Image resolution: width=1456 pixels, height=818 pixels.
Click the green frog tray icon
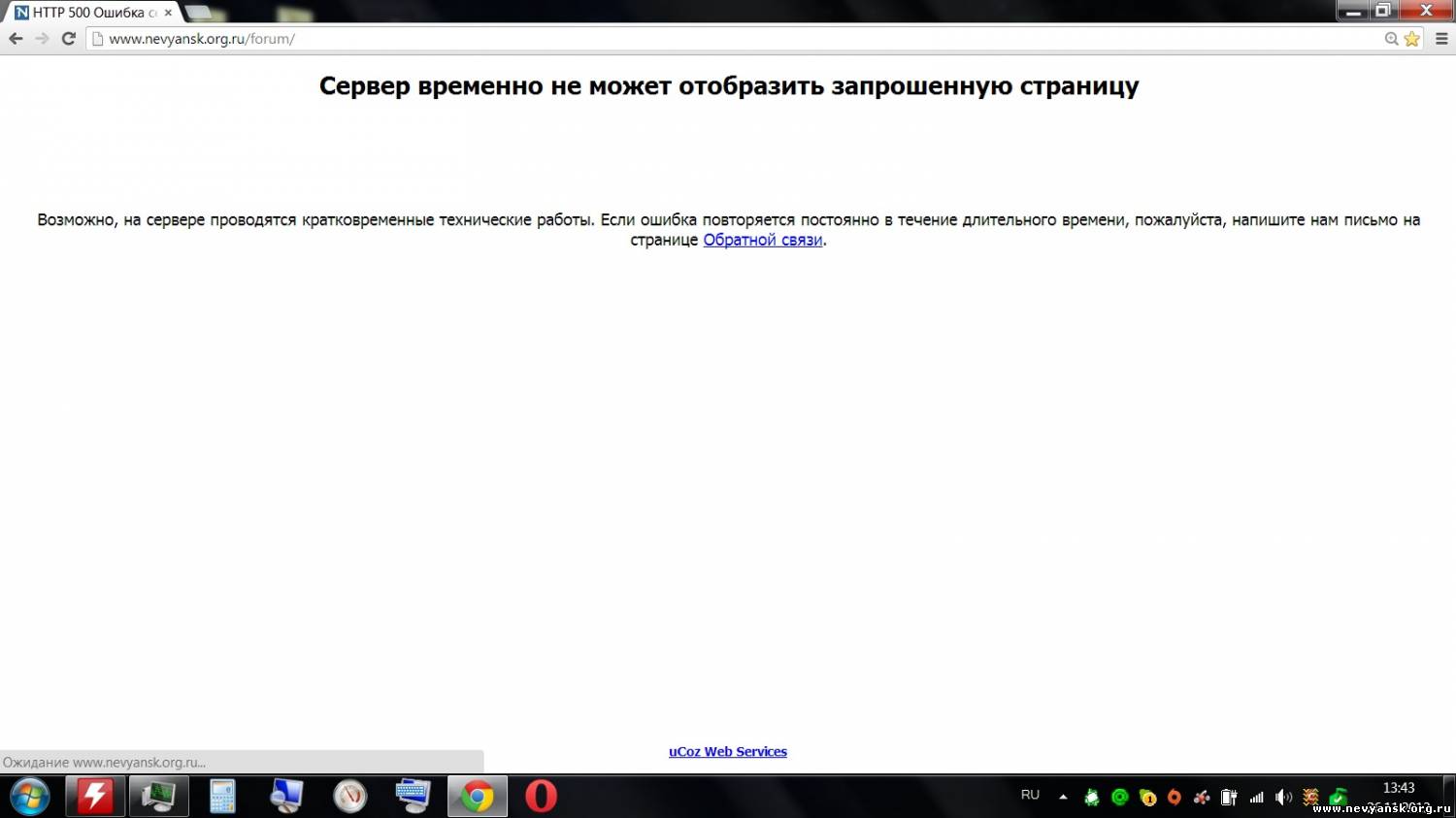(x=1092, y=798)
